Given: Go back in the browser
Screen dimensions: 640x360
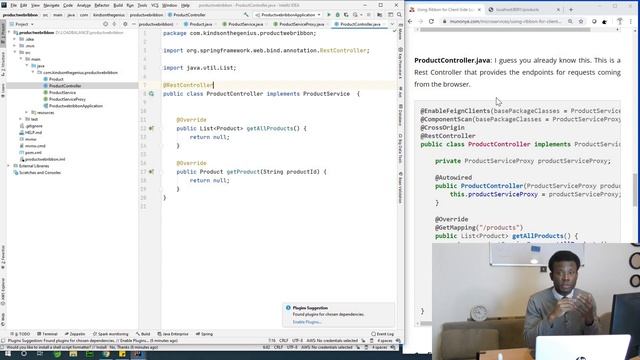Looking at the screenshot, I should 410,21.
